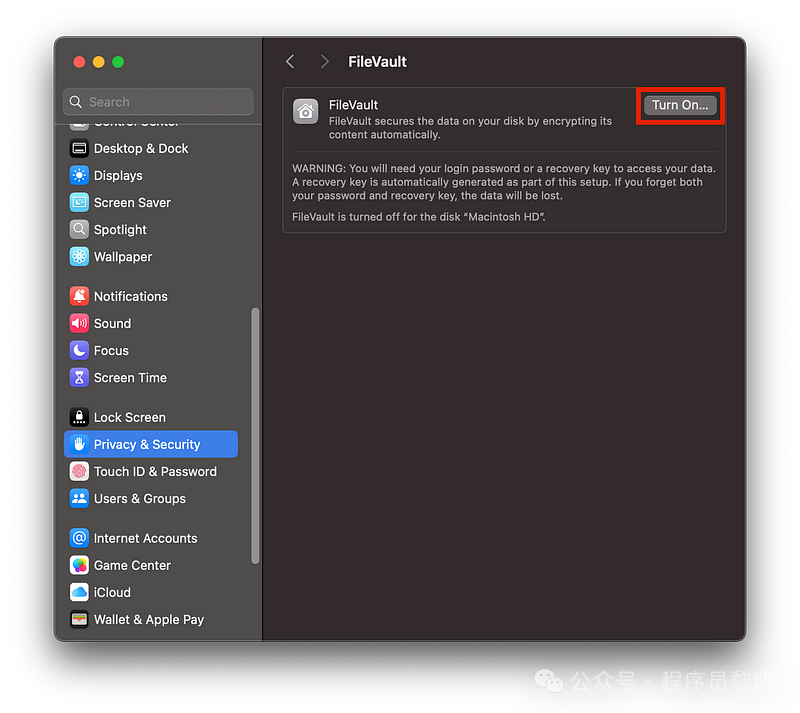Open Desktop & Dock settings label
Viewport: 800px width, 713px height.
click(141, 149)
